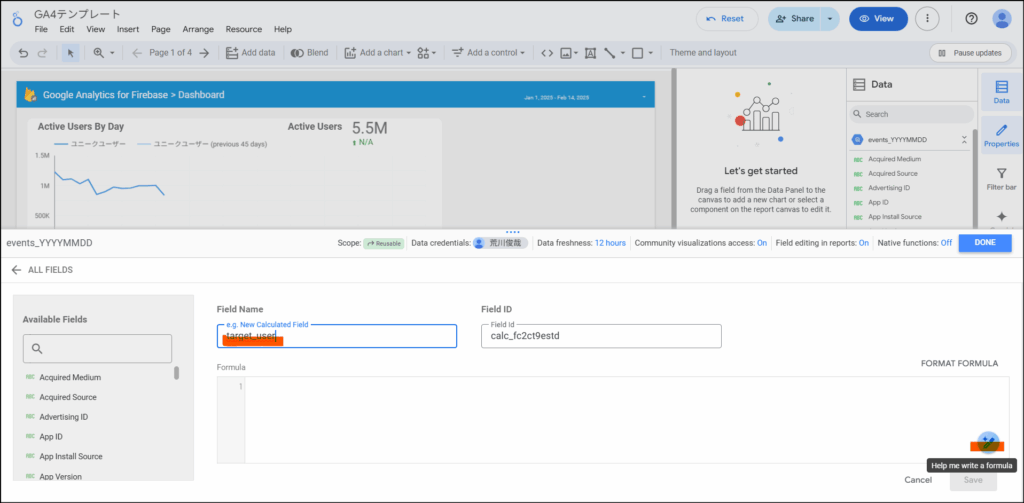Click Data freshness 12 hours link

(610, 243)
